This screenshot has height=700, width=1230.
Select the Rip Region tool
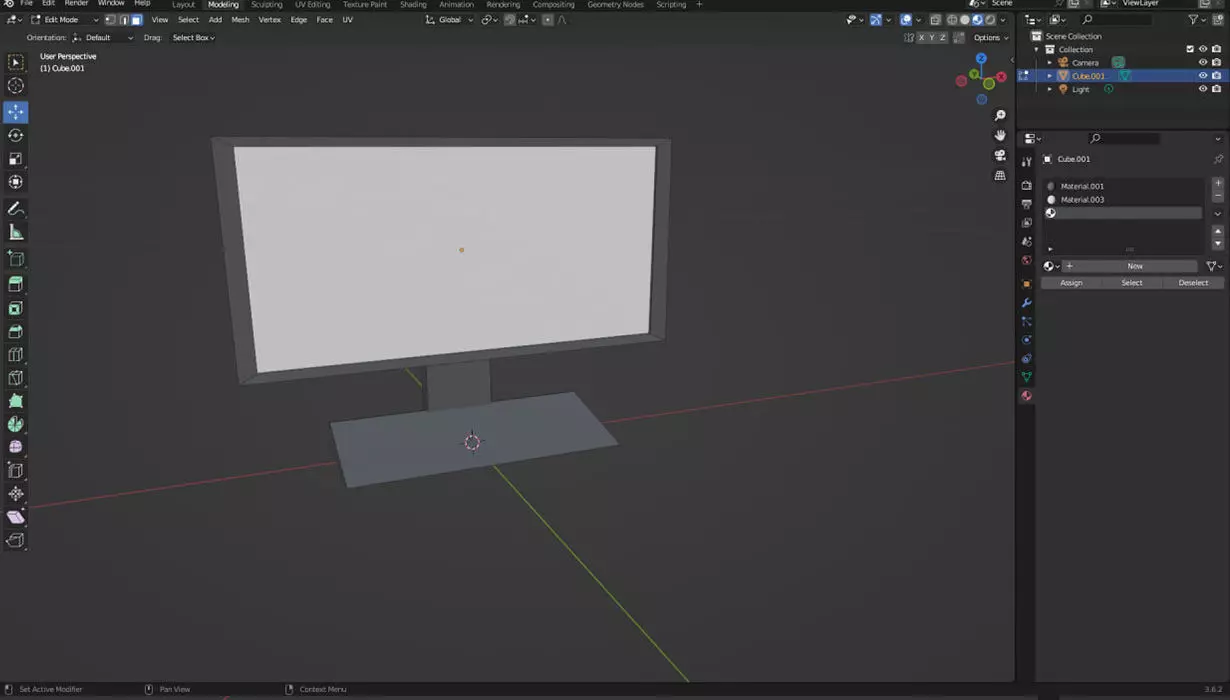tap(16, 540)
